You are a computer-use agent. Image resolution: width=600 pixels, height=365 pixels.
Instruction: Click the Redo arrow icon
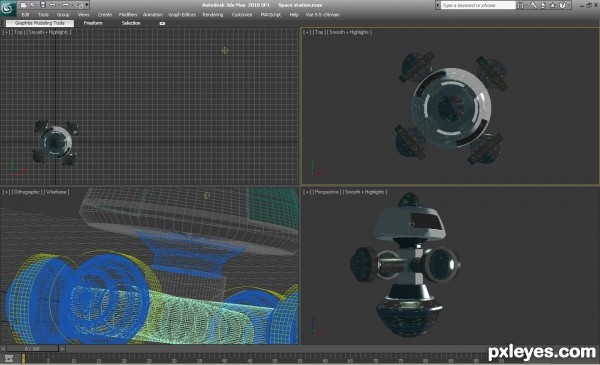pyautogui.click(x=65, y=5)
